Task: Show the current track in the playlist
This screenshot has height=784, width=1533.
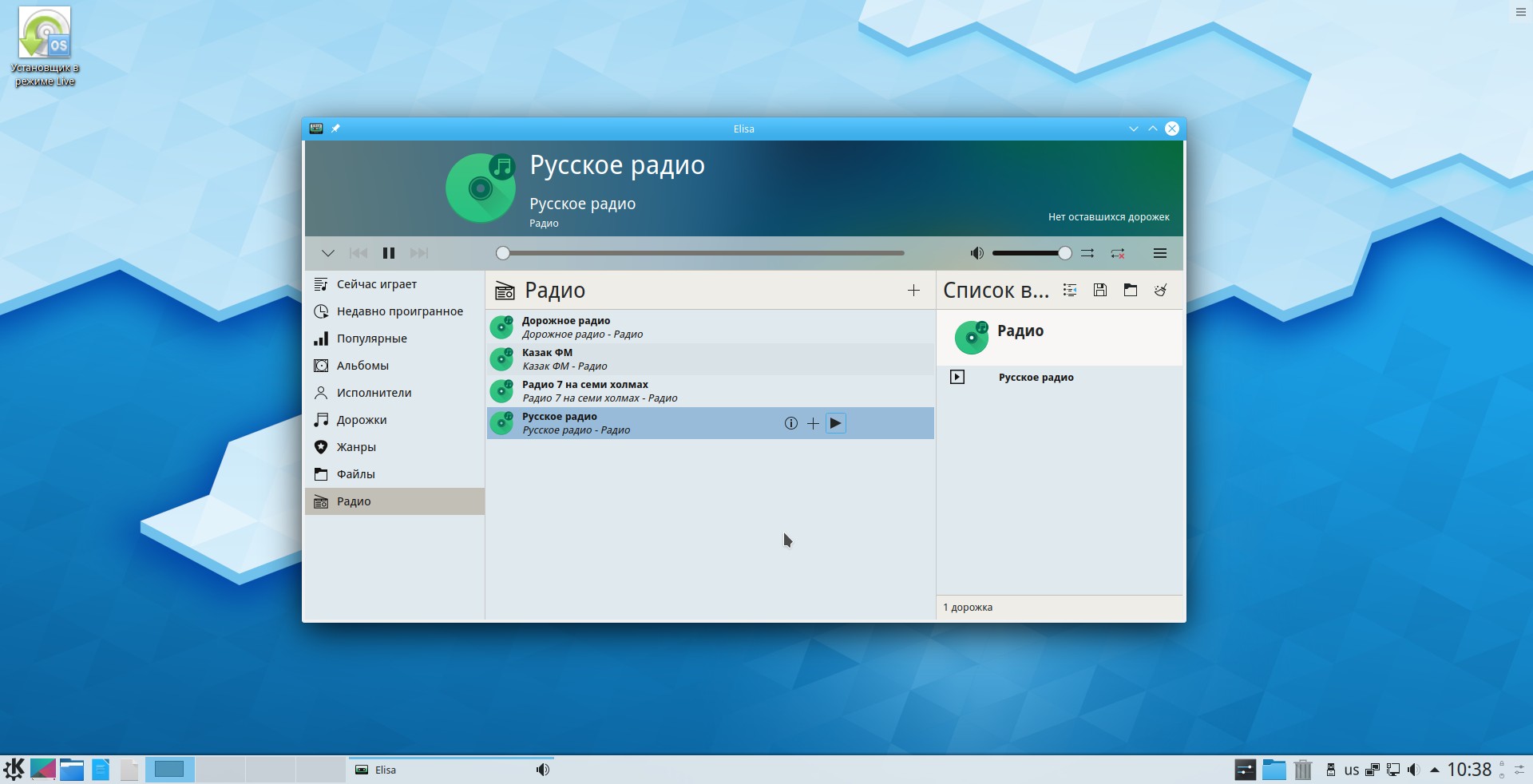Action: (x=1070, y=291)
